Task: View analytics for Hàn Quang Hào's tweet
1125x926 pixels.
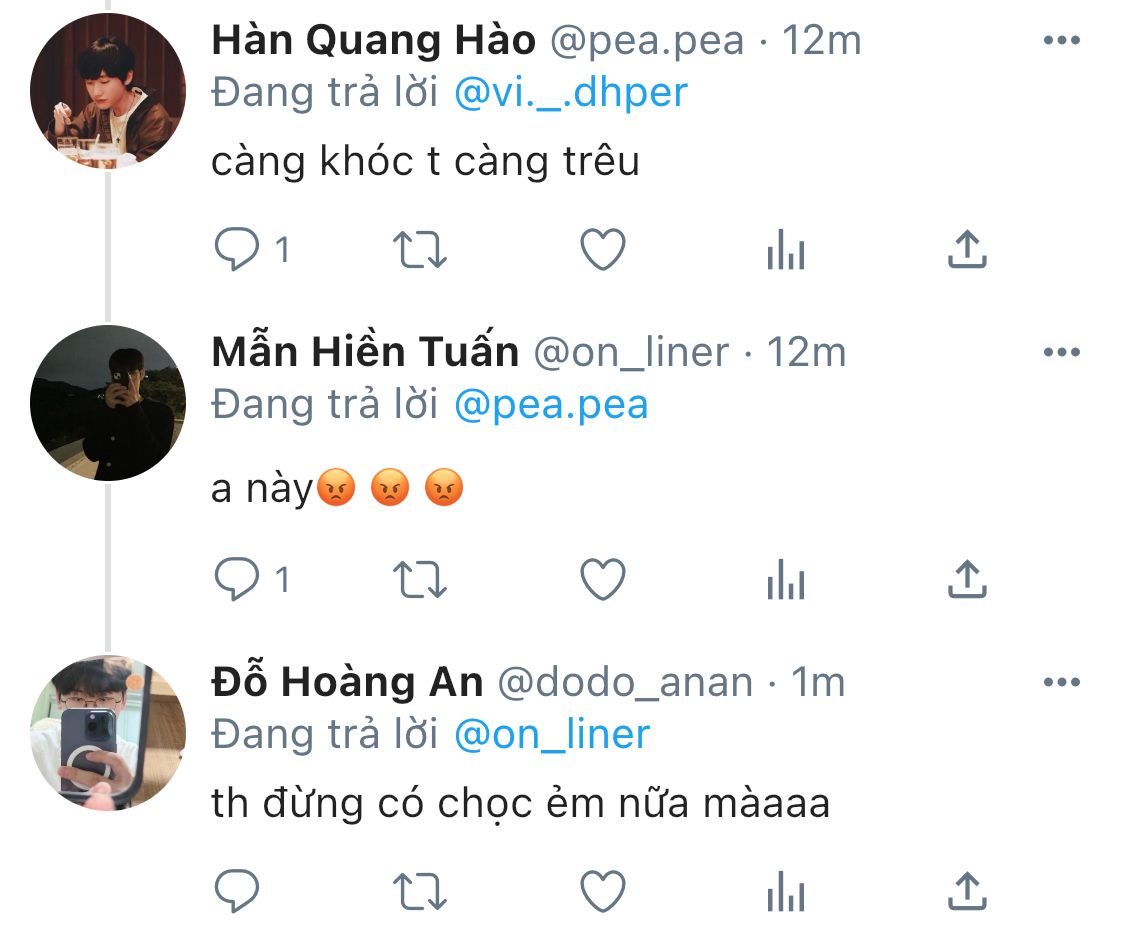Action: pos(785,250)
